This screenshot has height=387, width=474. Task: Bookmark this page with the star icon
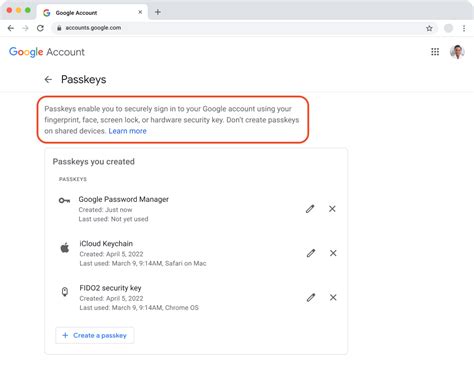[x=429, y=28]
